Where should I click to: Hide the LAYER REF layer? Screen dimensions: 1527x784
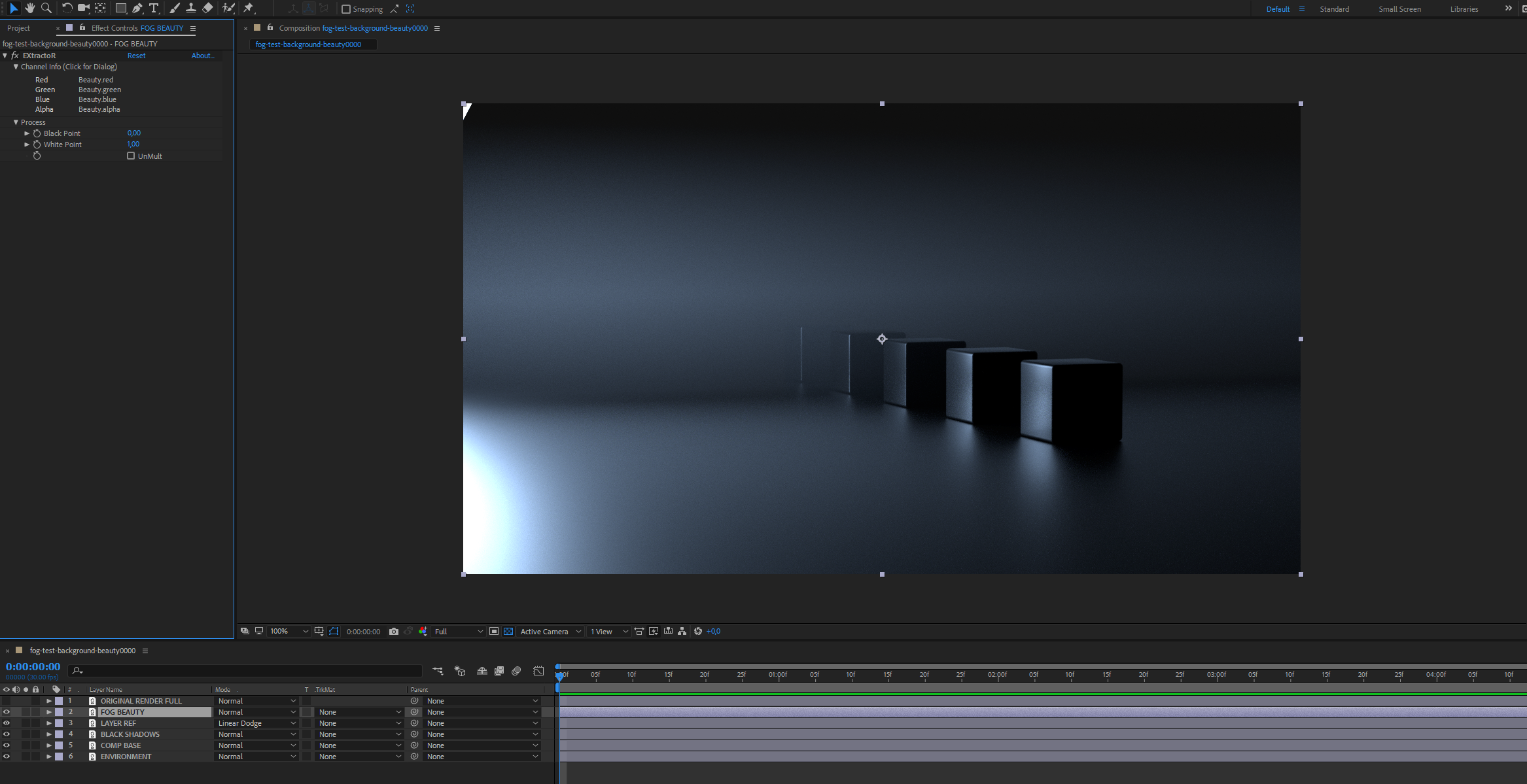pyautogui.click(x=7, y=723)
